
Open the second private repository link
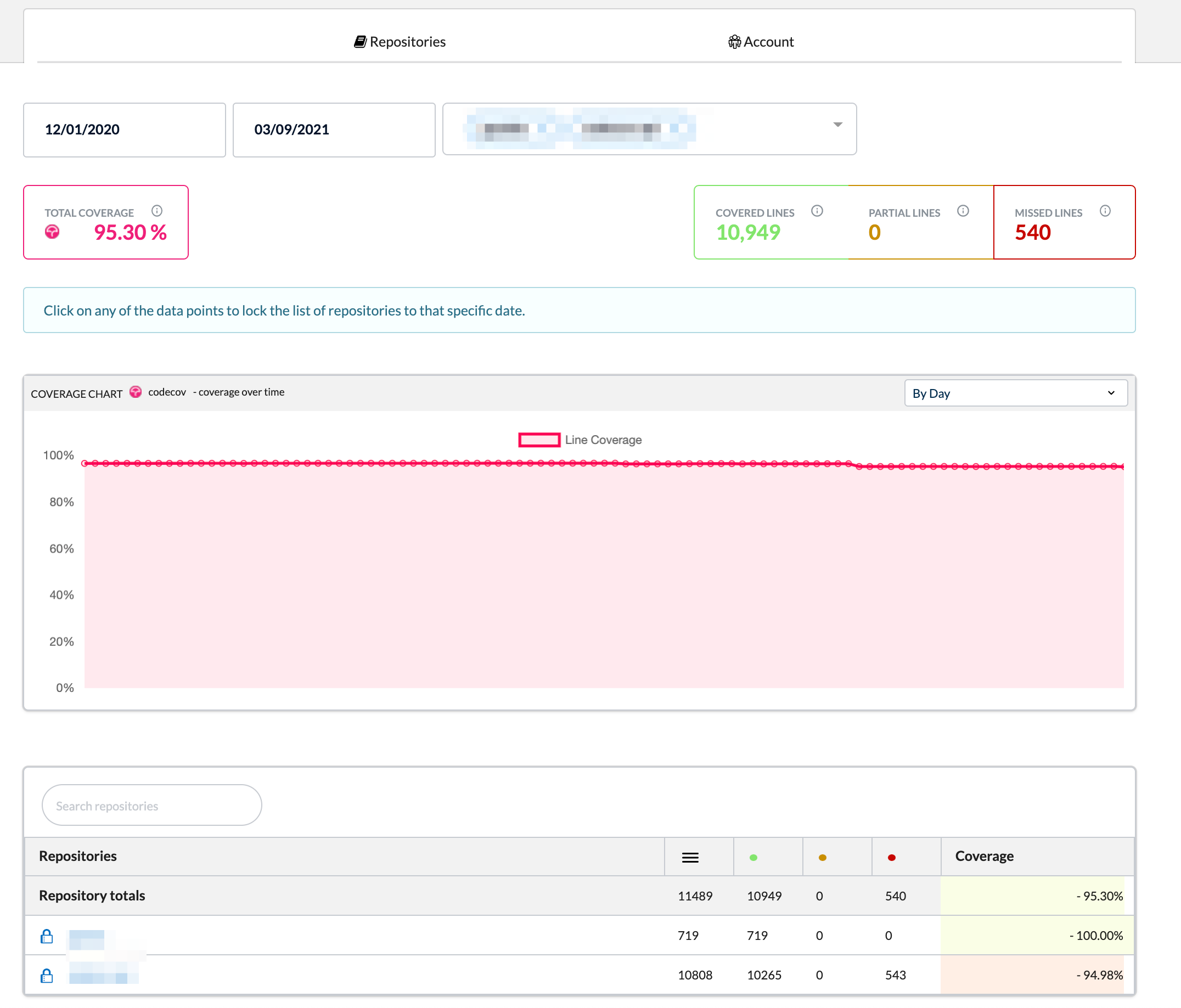(x=104, y=975)
